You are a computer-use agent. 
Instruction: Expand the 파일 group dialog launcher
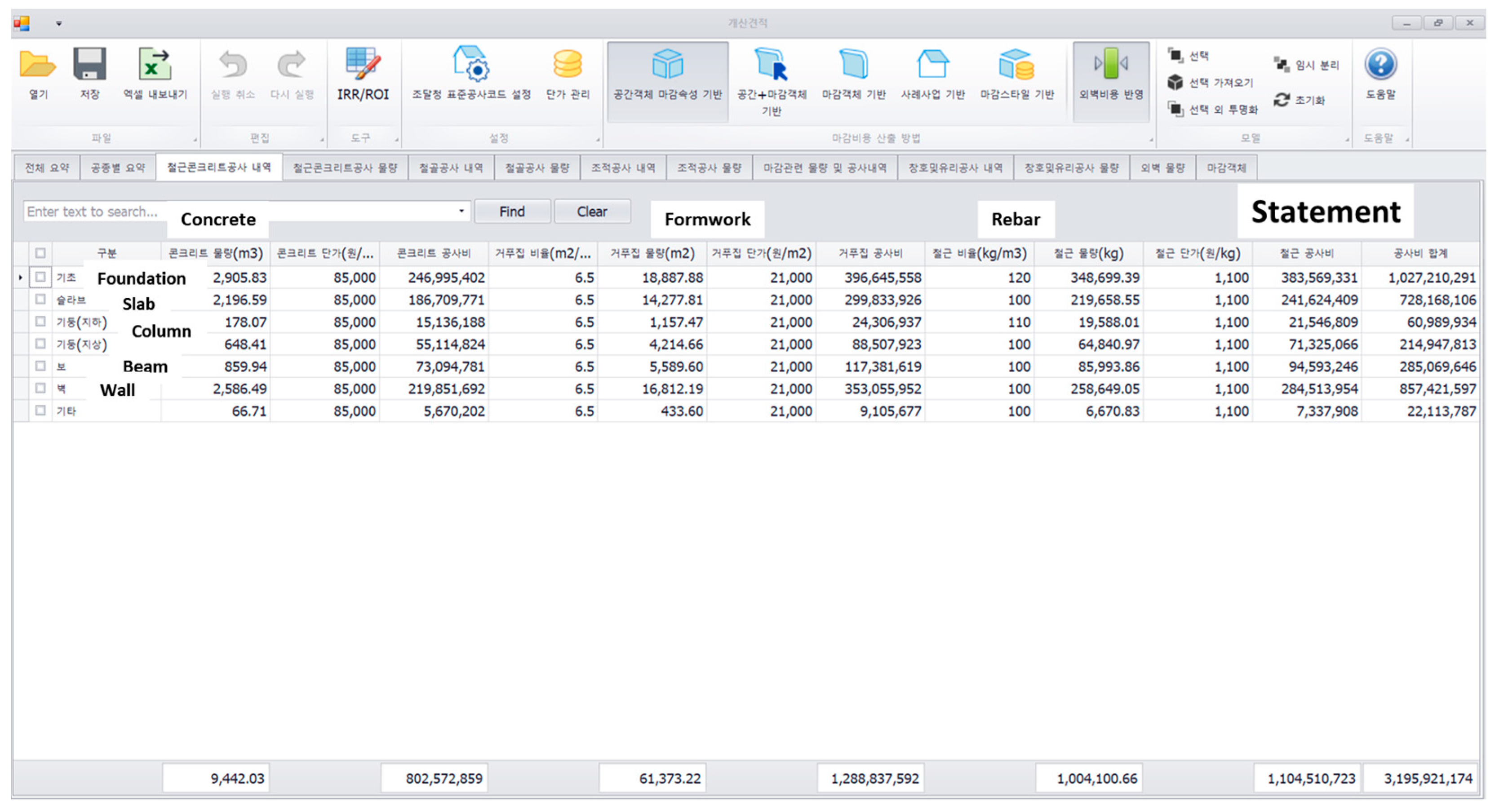pos(195,139)
